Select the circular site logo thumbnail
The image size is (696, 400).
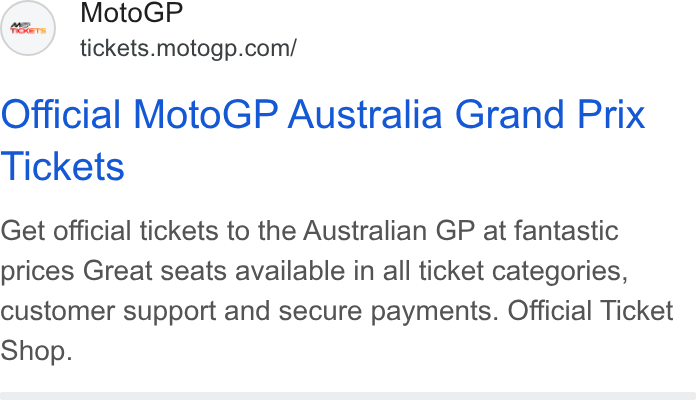click(28, 28)
